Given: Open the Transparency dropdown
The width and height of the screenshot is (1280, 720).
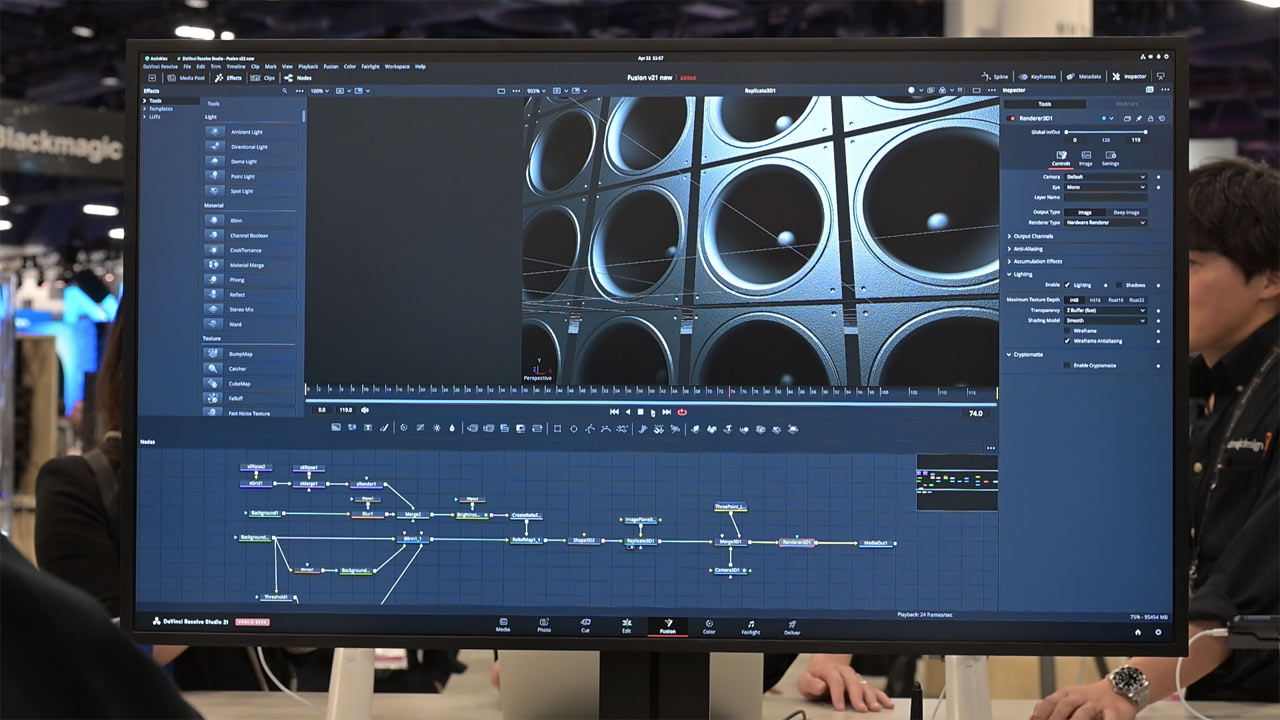Looking at the screenshot, I should (1105, 310).
